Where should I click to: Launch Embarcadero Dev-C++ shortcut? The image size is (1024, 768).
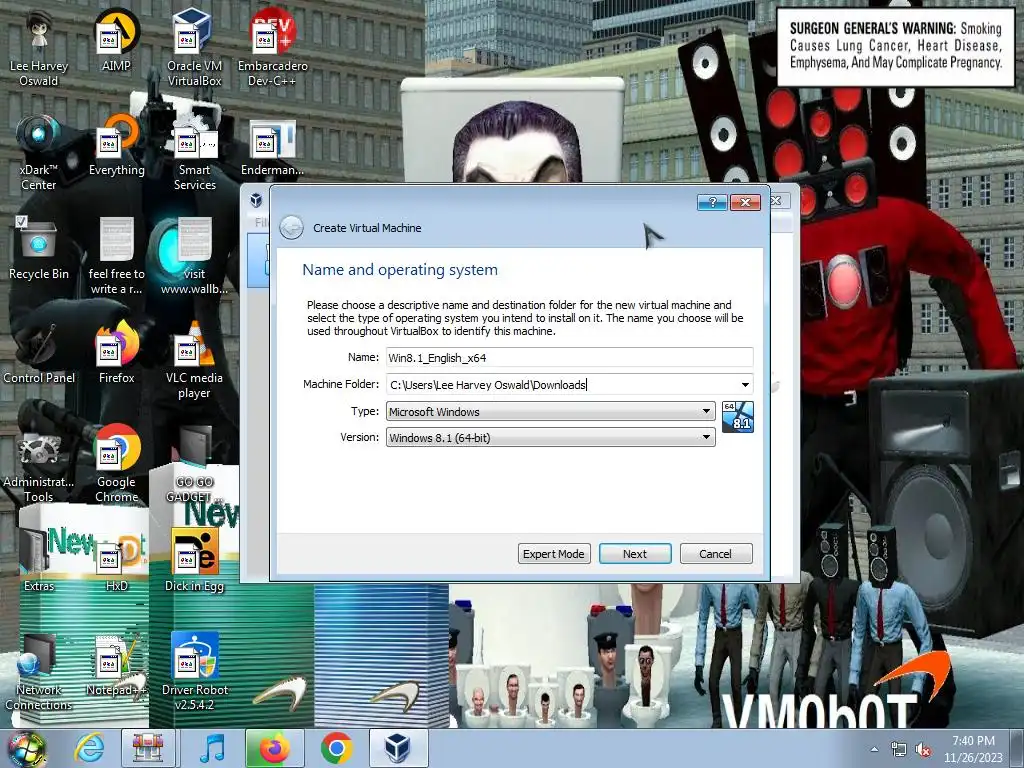272,47
